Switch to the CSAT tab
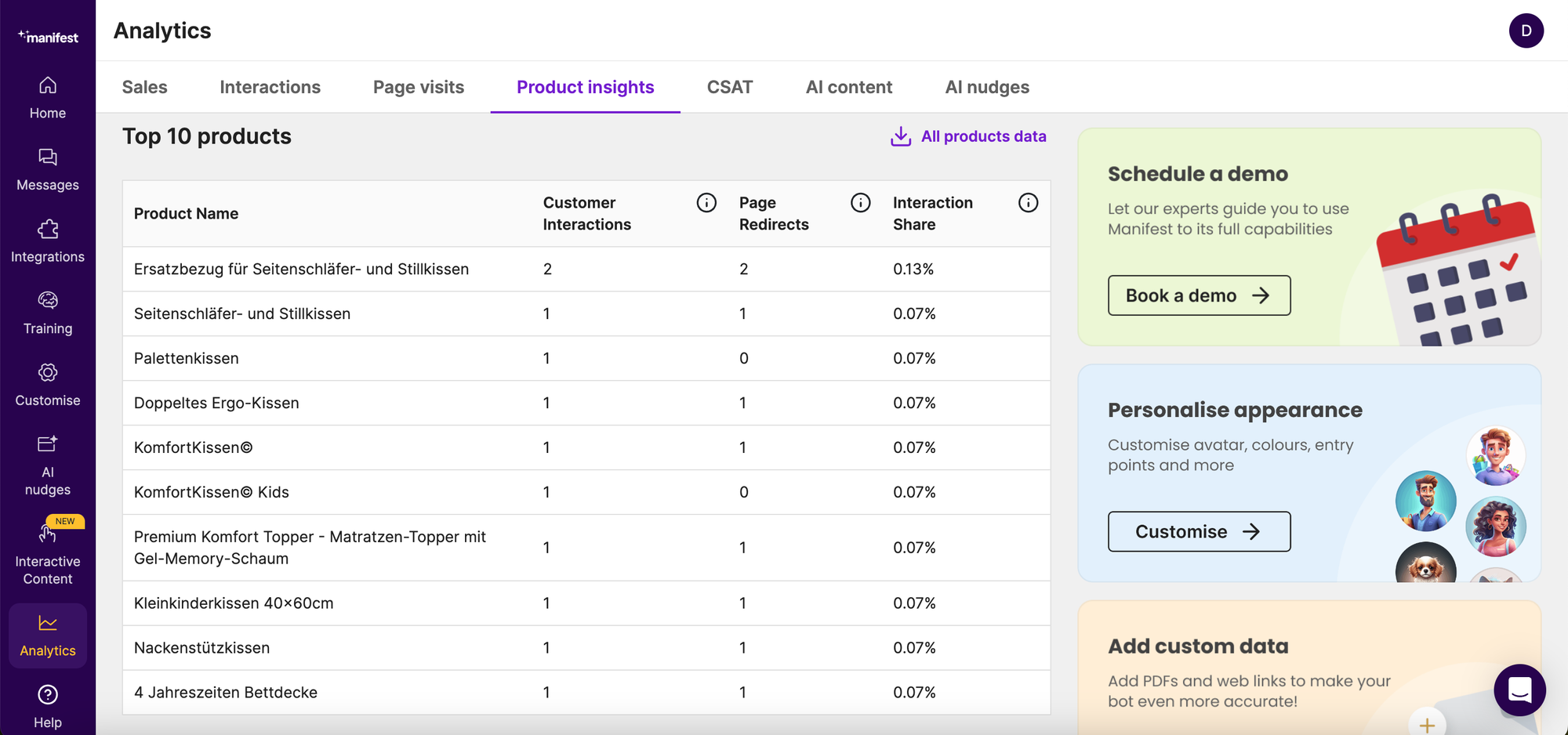 click(730, 87)
